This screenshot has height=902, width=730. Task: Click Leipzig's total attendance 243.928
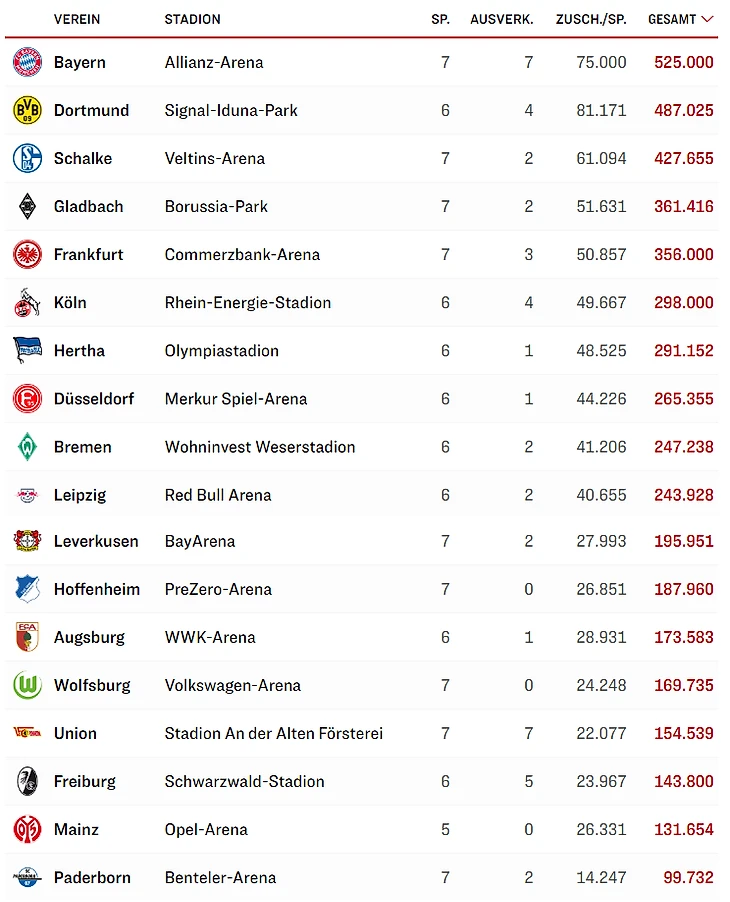click(683, 494)
